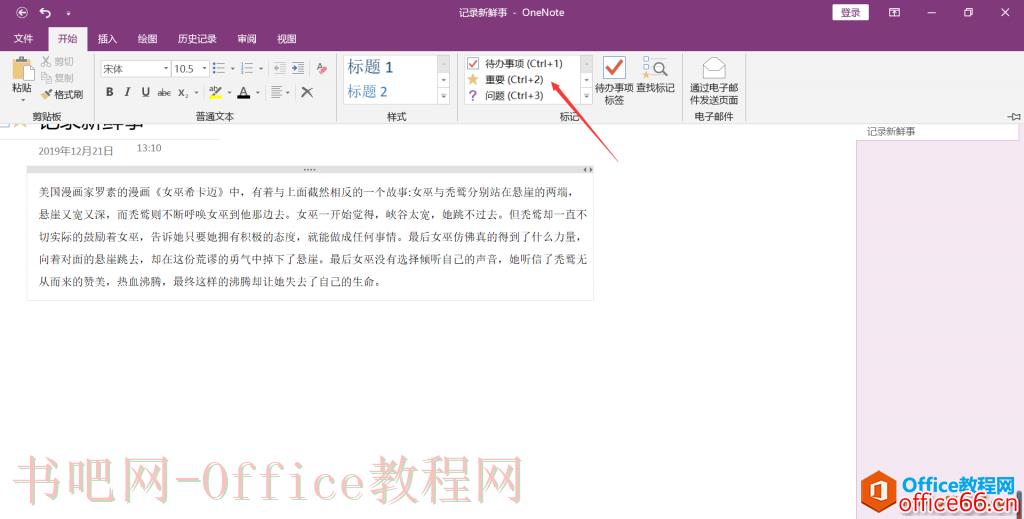Click the bullet list icon

[x=219, y=69]
